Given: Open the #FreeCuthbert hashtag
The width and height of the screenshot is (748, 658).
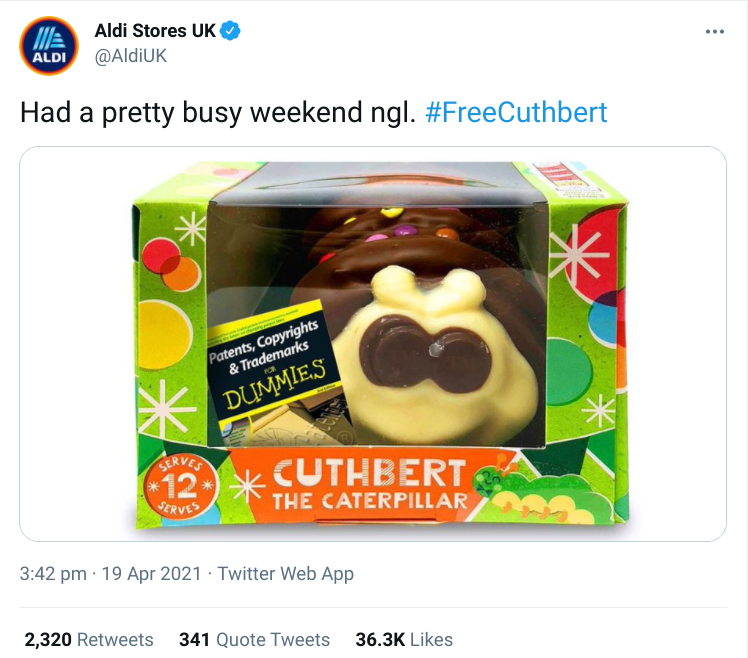Looking at the screenshot, I should pyautogui.click(x=515, y=112).
